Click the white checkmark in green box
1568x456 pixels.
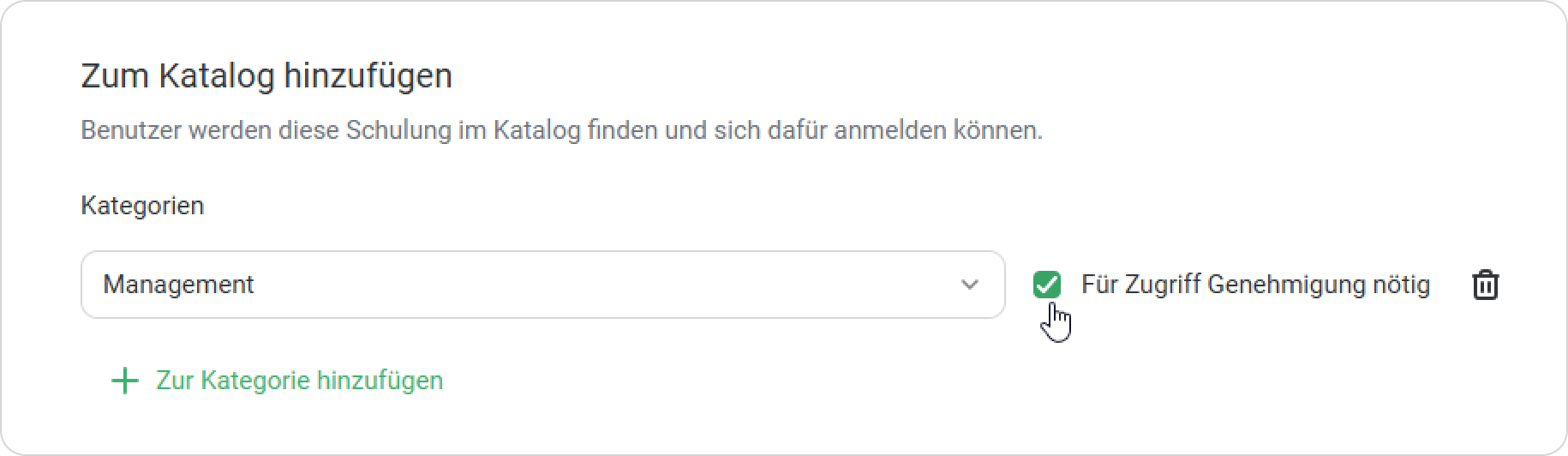[1047, 285]
